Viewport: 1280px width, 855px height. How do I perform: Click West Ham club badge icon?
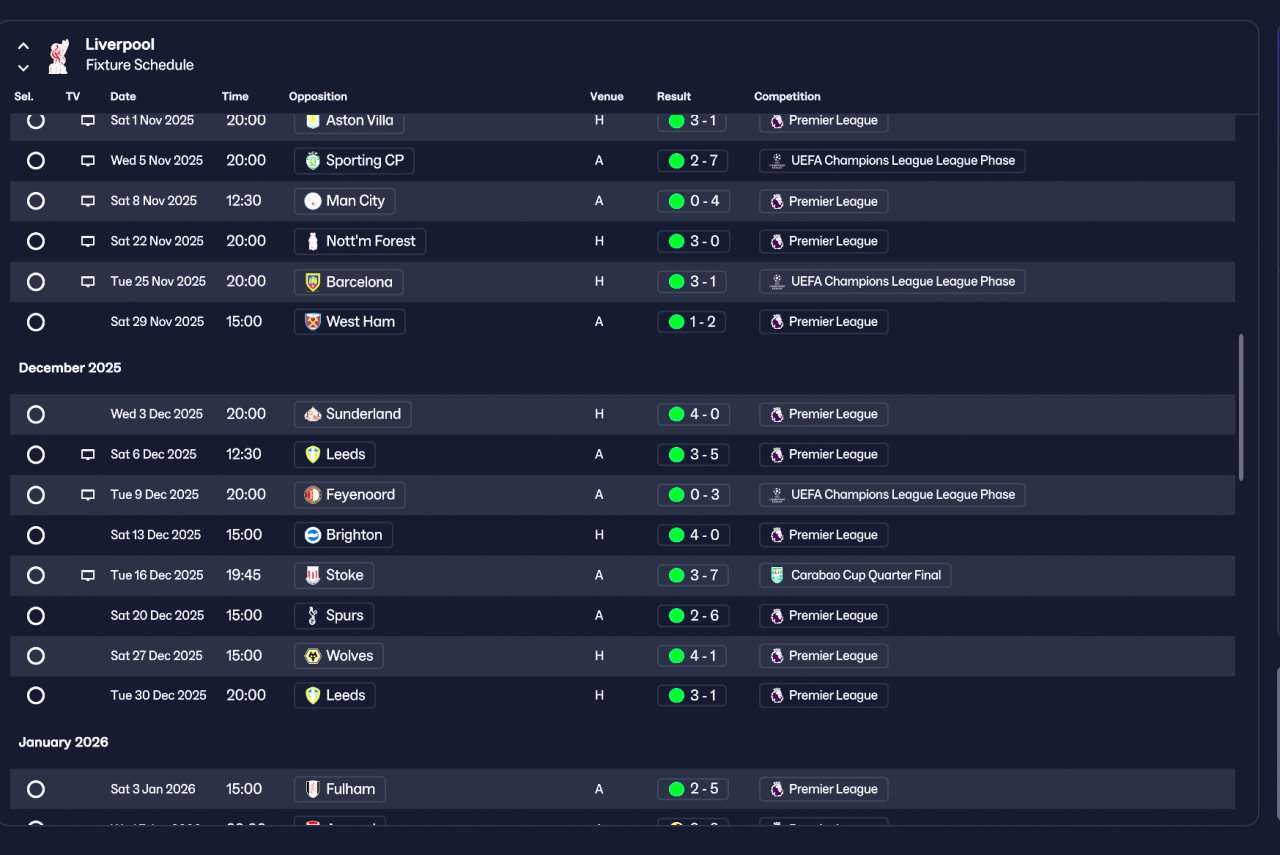coord(313,322)
